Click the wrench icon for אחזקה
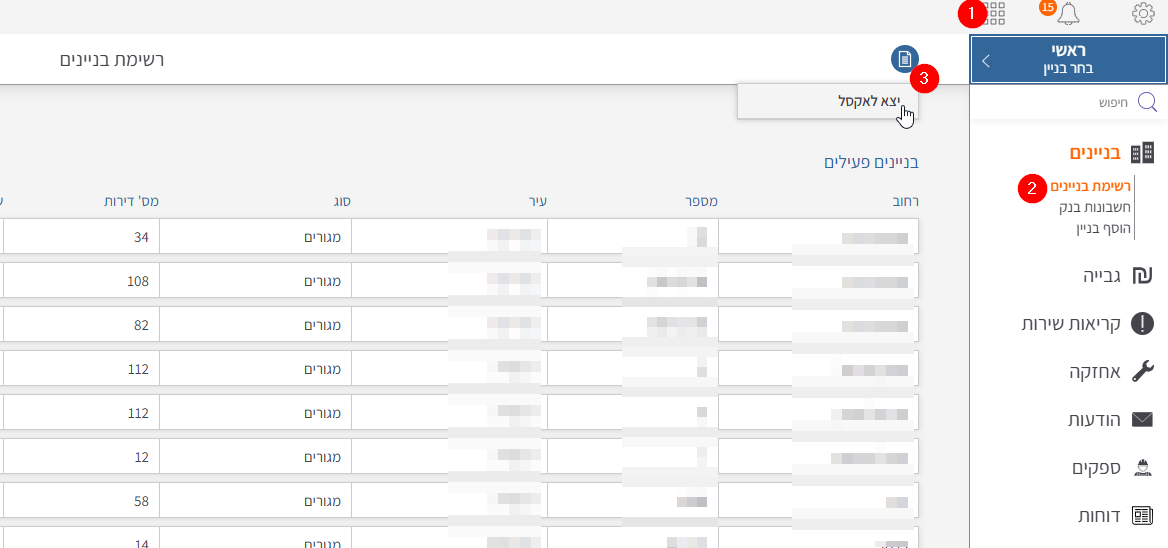The height and width of the screenshot is (548, 1168). 1142,372
